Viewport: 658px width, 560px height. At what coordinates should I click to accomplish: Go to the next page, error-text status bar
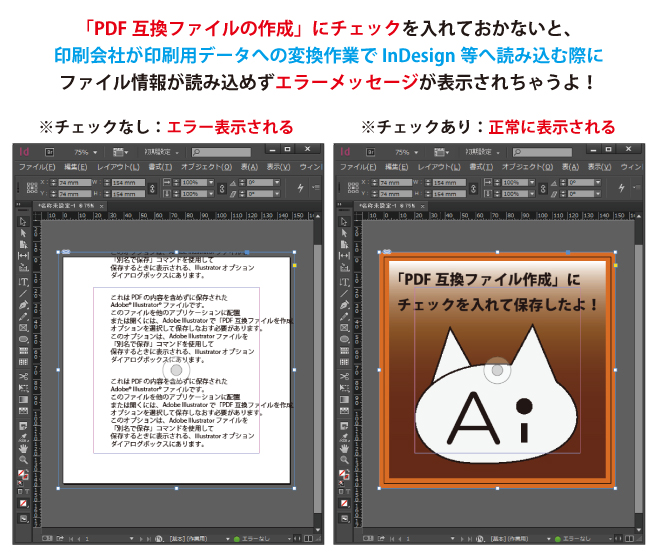pos(141,539)
